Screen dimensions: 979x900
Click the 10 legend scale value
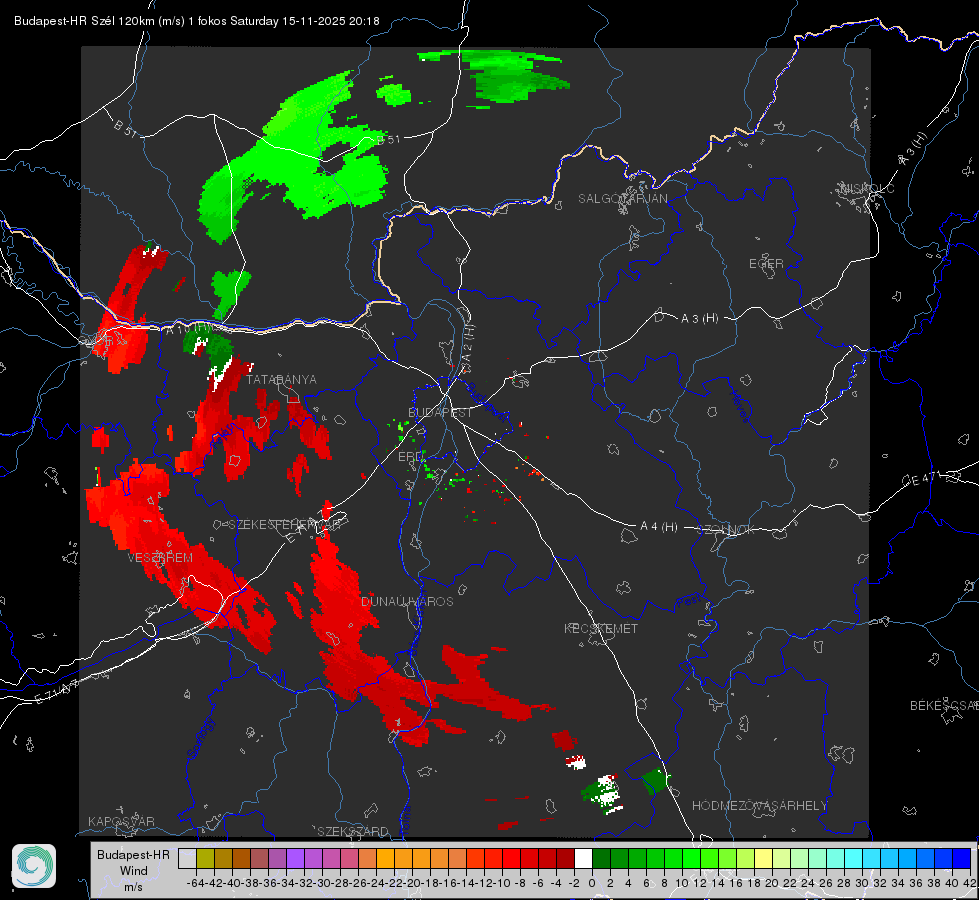click(682, 883)
